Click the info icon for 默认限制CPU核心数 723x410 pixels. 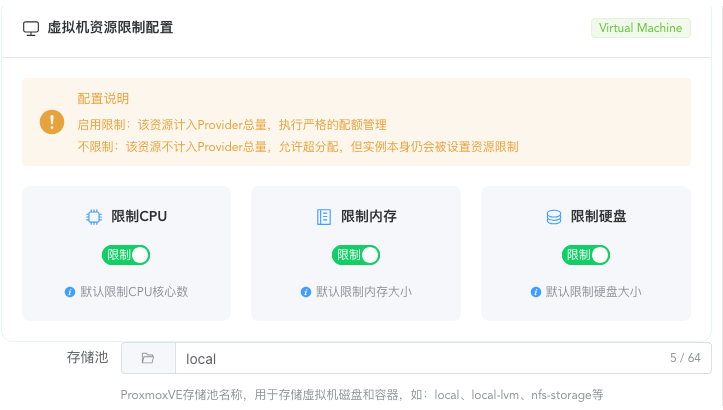pos(70,292)
